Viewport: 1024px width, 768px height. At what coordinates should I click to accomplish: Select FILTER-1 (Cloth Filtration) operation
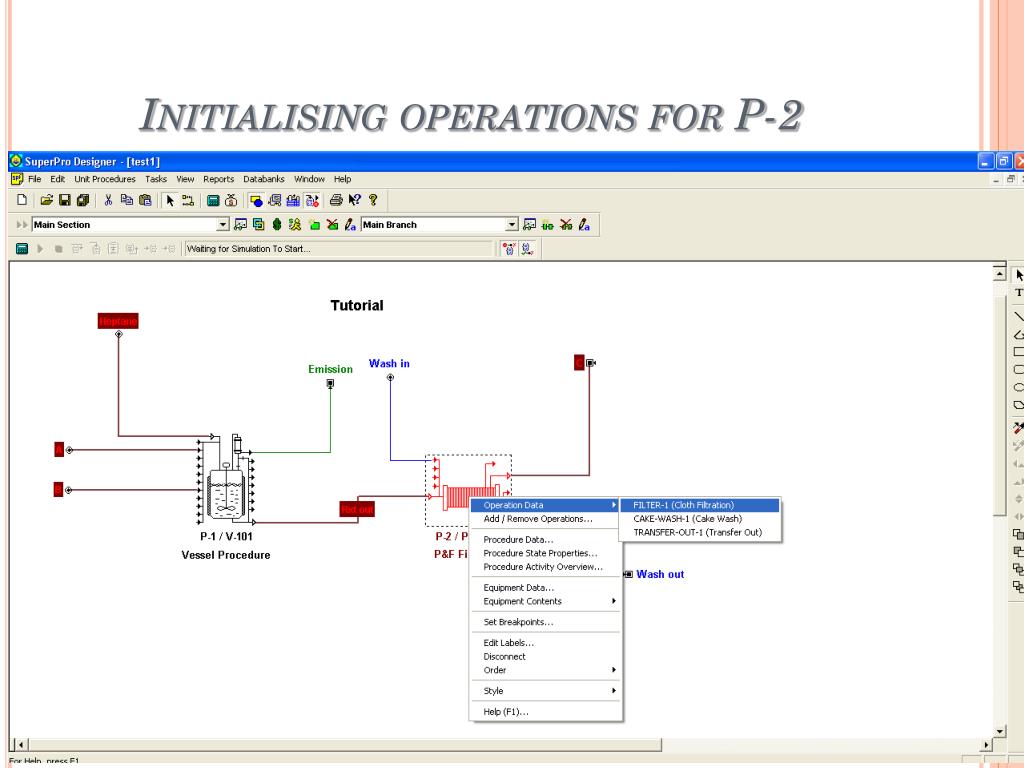[x=699, y=505]
